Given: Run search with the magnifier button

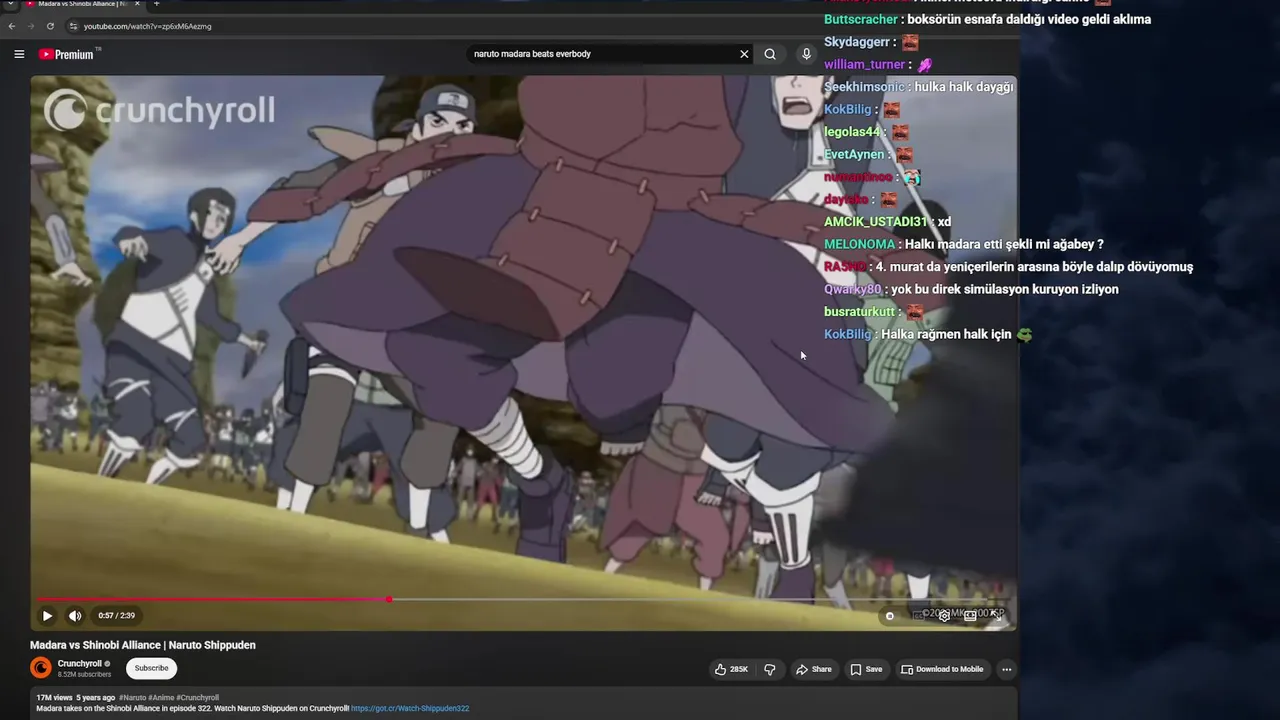Looking at the screenshot, I should (x=770, y=54).
